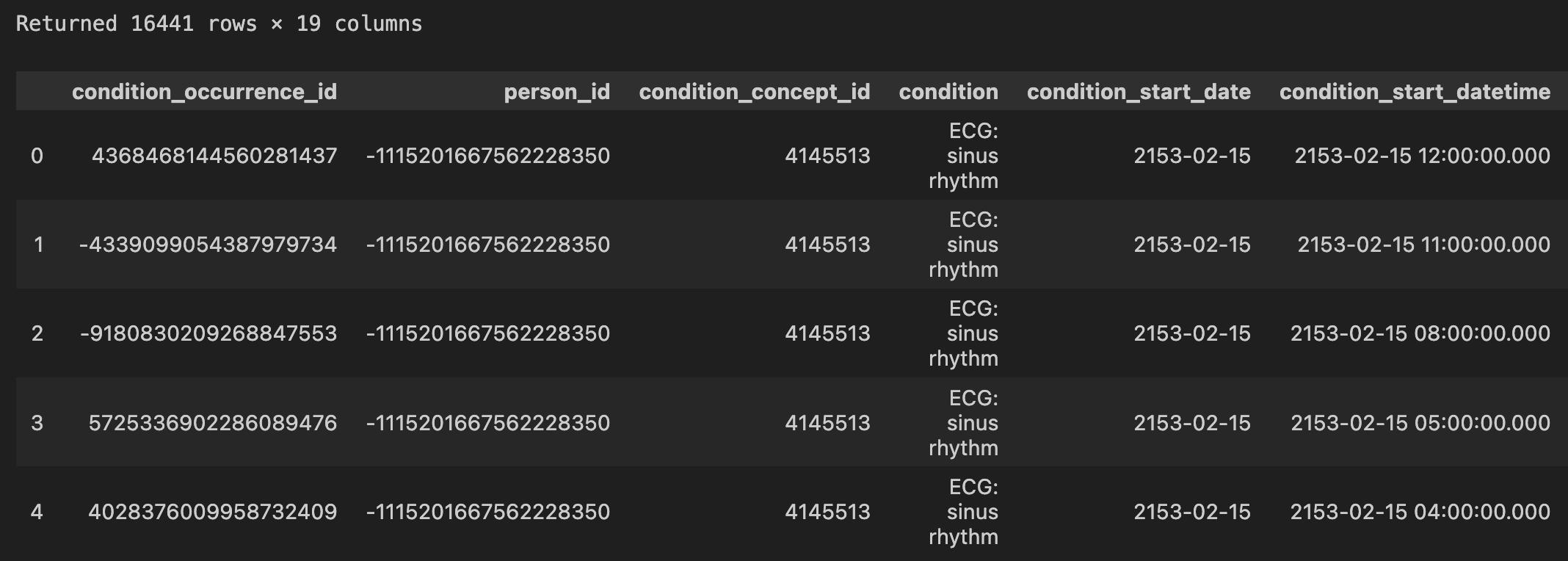The width and height of the screenshot is (1568, 561).
Task: Select cell 4028376009958732409
Action: [x=213, y=512]
